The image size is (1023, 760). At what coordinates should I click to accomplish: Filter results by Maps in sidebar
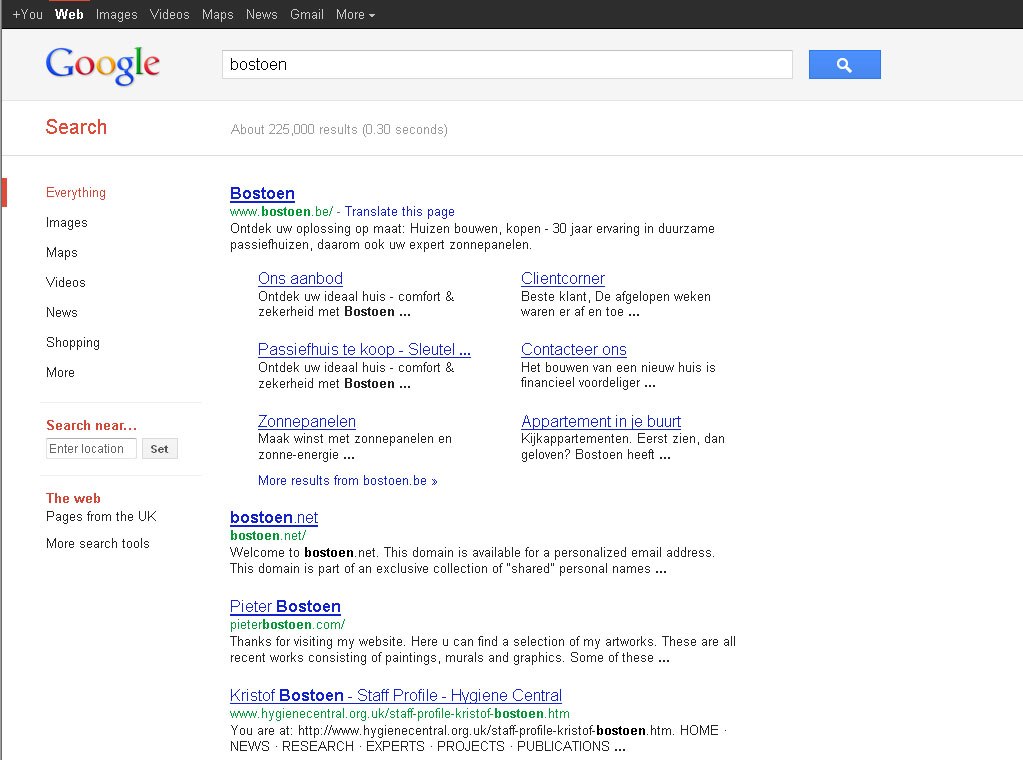(61, 252)
